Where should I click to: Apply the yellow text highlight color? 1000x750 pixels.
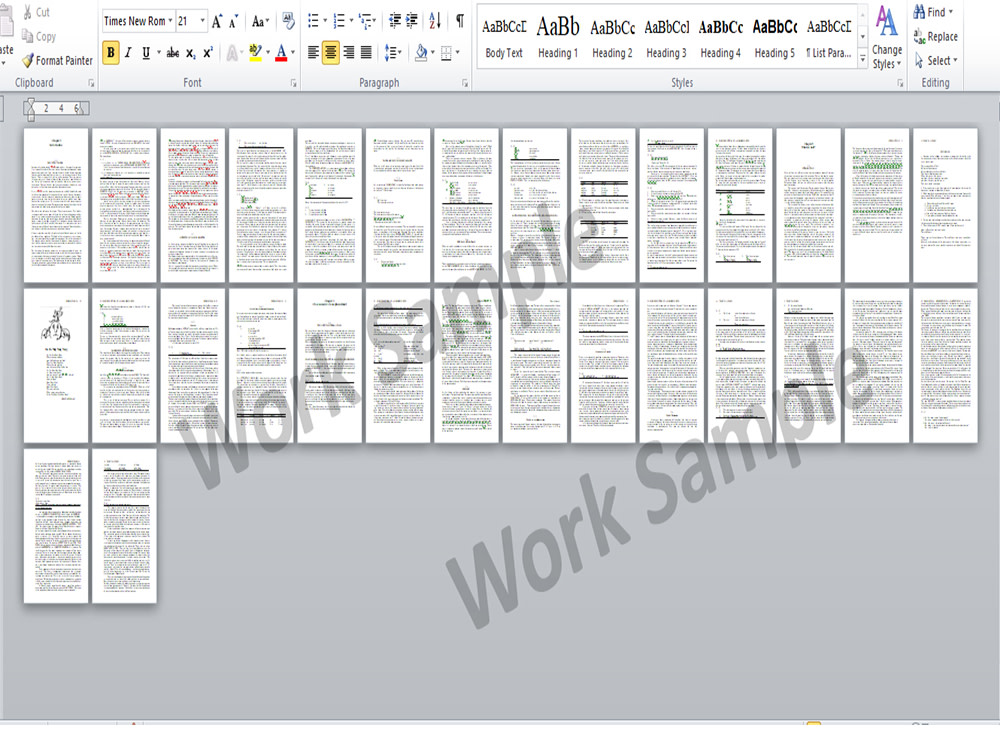(x=256, y=53)
